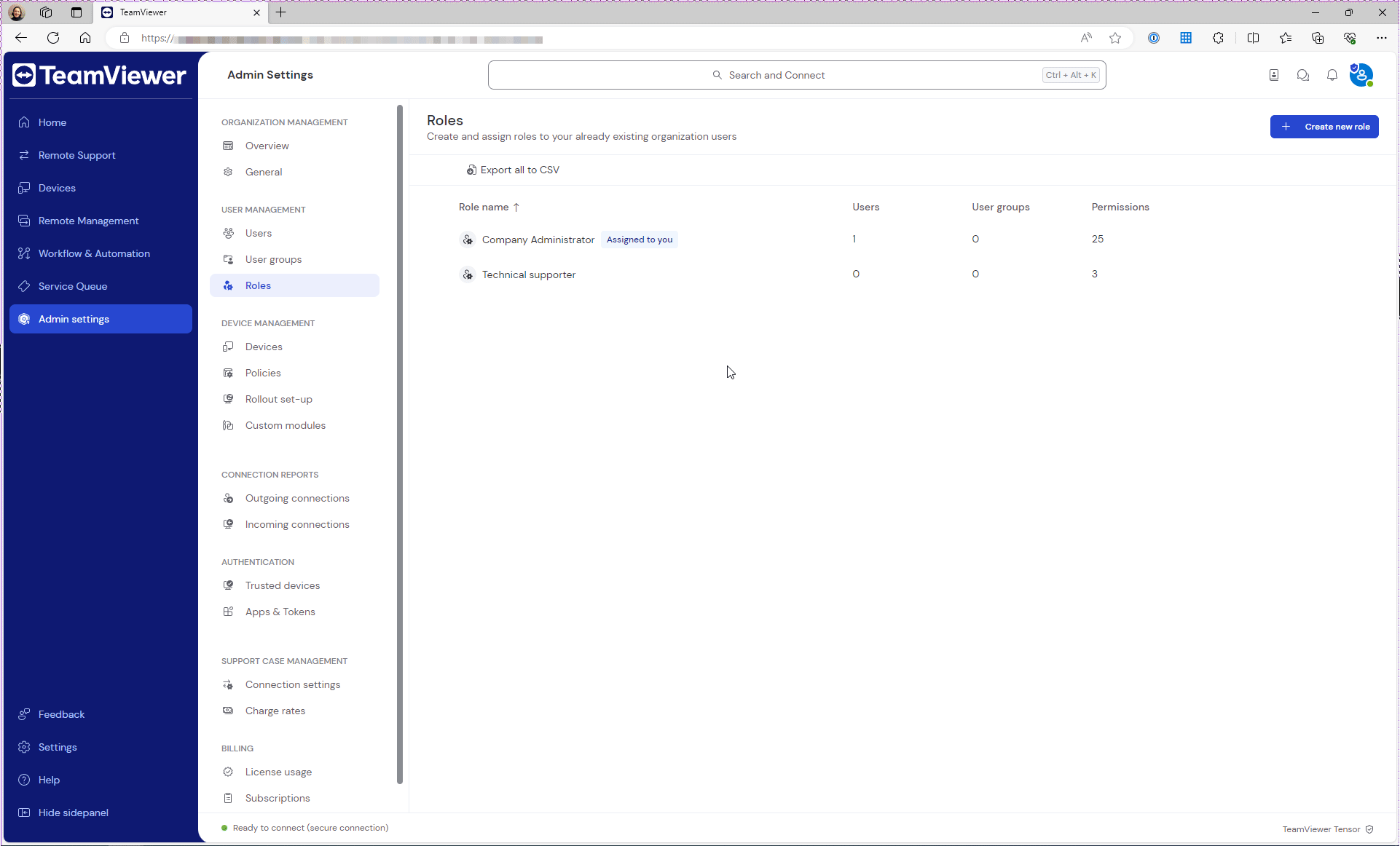Viewport: 1400px width, 846px height.
Task: Open Admin Settings gear icon
Action: [25, 318]
